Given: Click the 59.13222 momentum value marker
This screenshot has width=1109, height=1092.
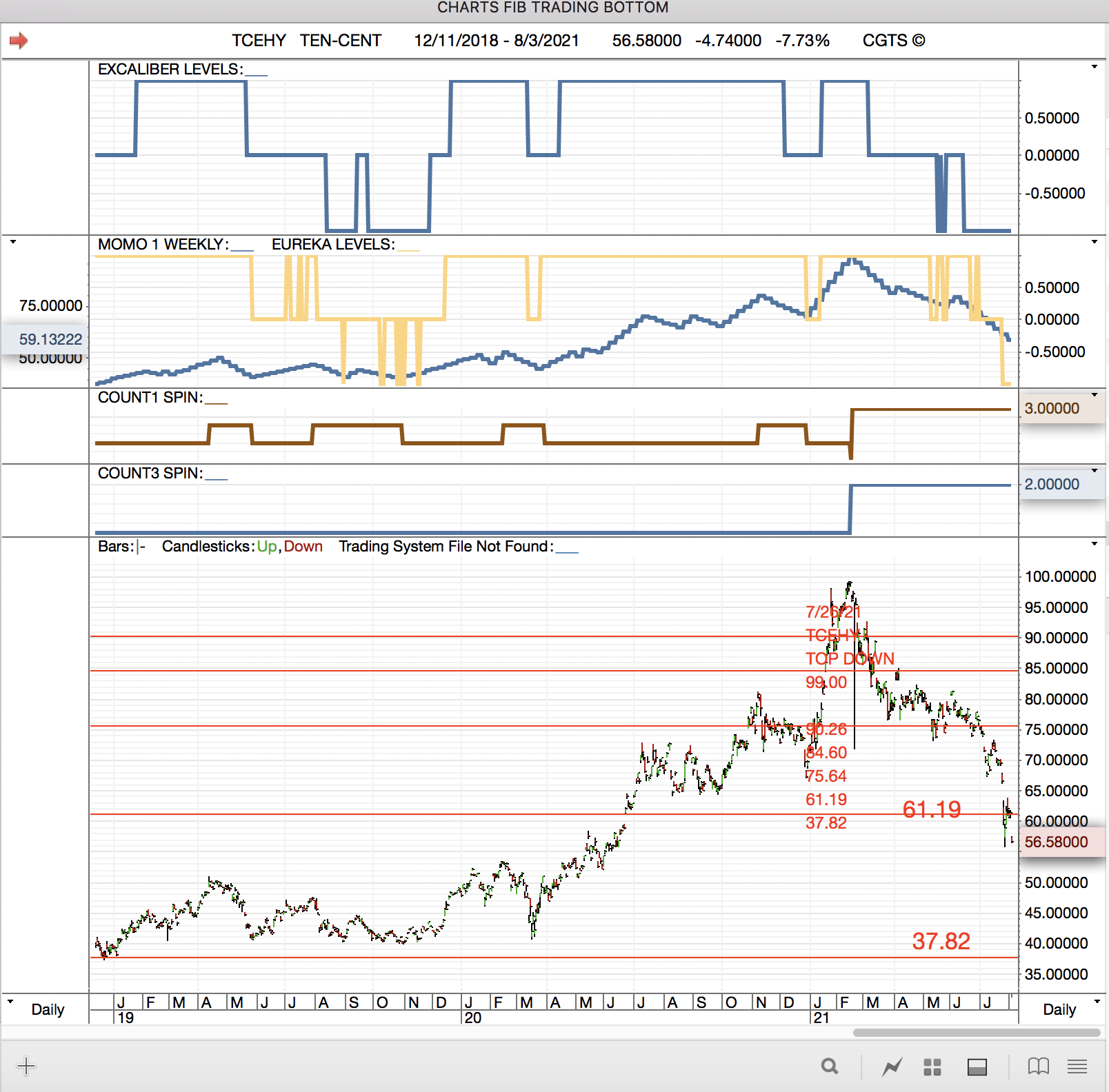Looking at the screenshot, I should click(50, 339).
